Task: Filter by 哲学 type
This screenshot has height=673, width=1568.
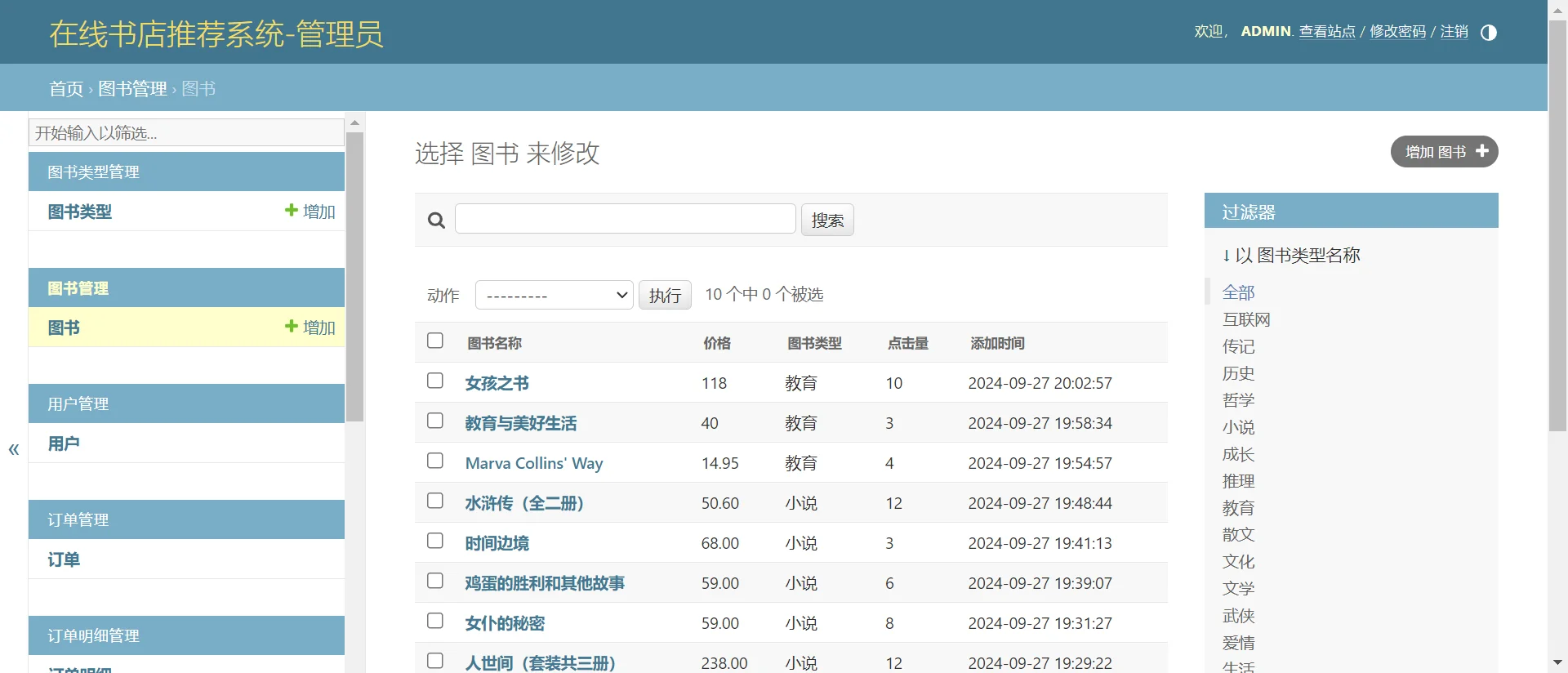Action: [1239, 400]
